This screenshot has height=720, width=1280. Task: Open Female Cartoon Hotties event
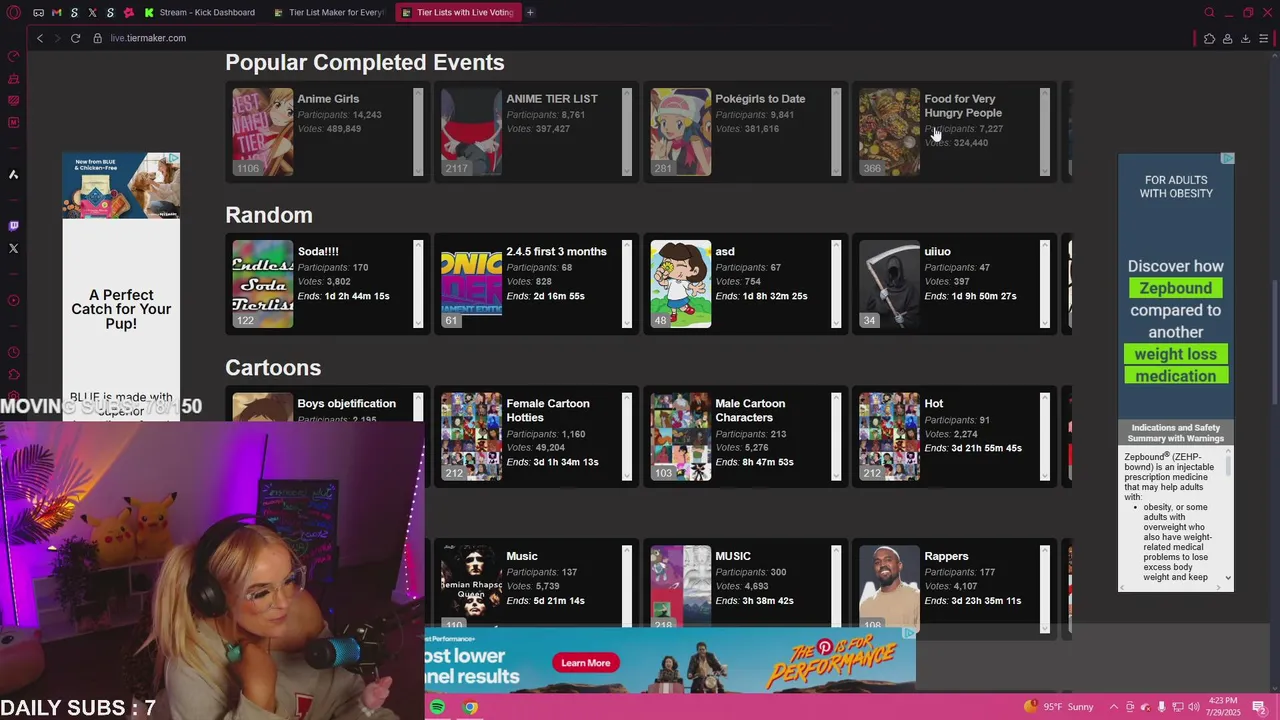click(x=536, y=436)
